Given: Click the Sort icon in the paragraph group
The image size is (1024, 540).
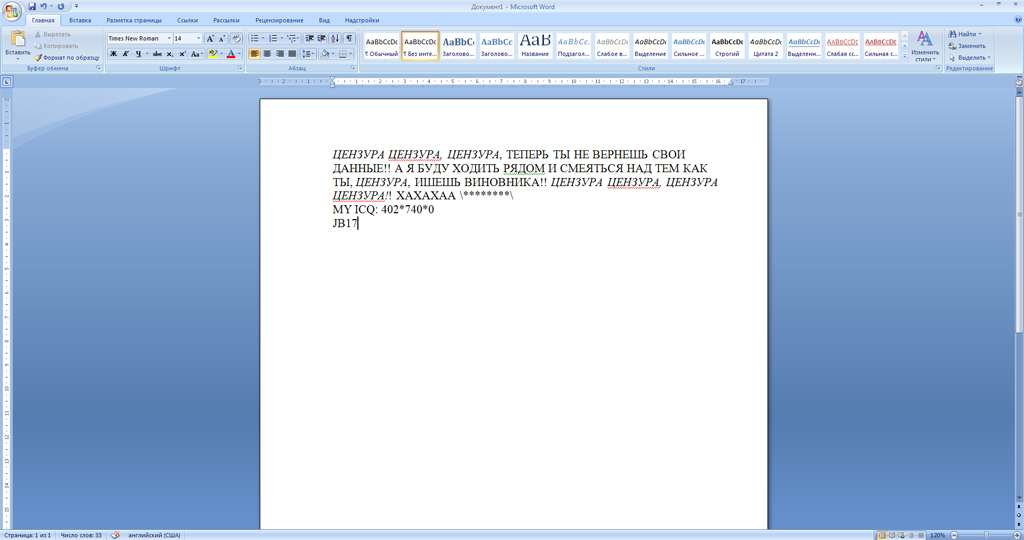Looking at the screenshot, I should [336, 38].
